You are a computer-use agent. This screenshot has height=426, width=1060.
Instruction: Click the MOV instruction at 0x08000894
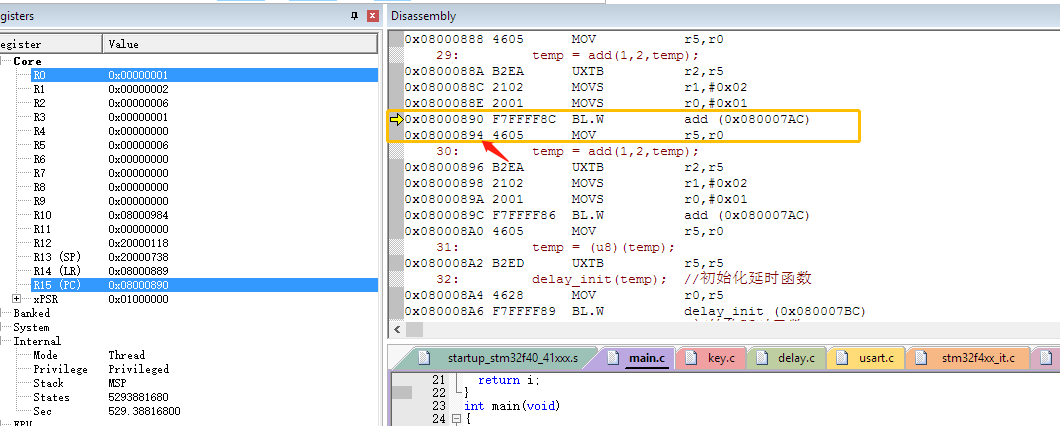click(x=564, y=135)
